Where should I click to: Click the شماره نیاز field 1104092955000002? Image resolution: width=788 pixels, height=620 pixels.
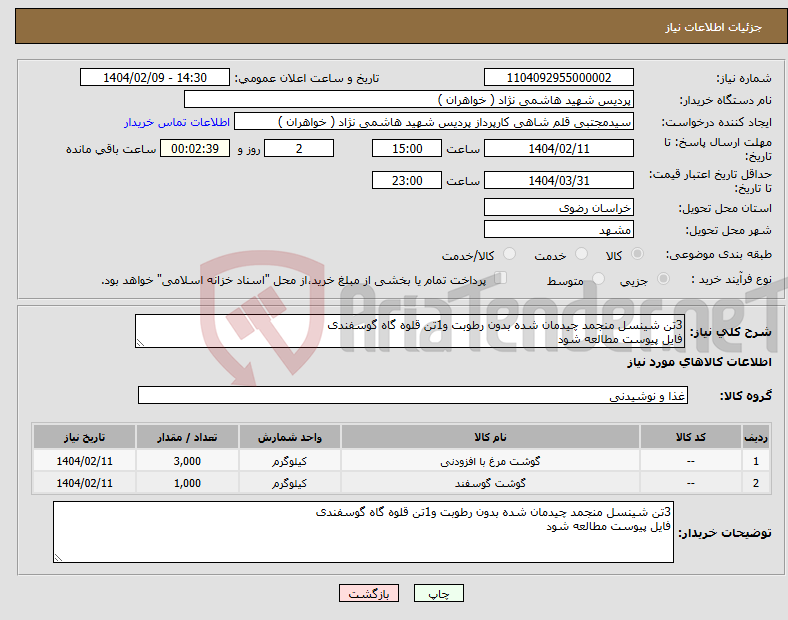point(558,77)
